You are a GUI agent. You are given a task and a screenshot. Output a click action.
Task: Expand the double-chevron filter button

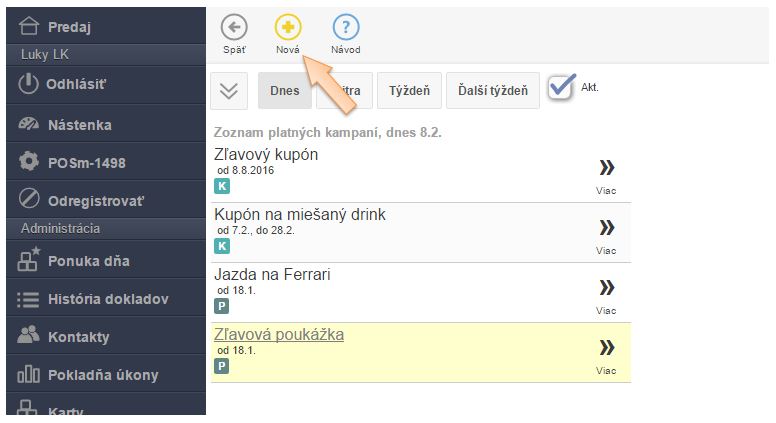coord(229,90)
